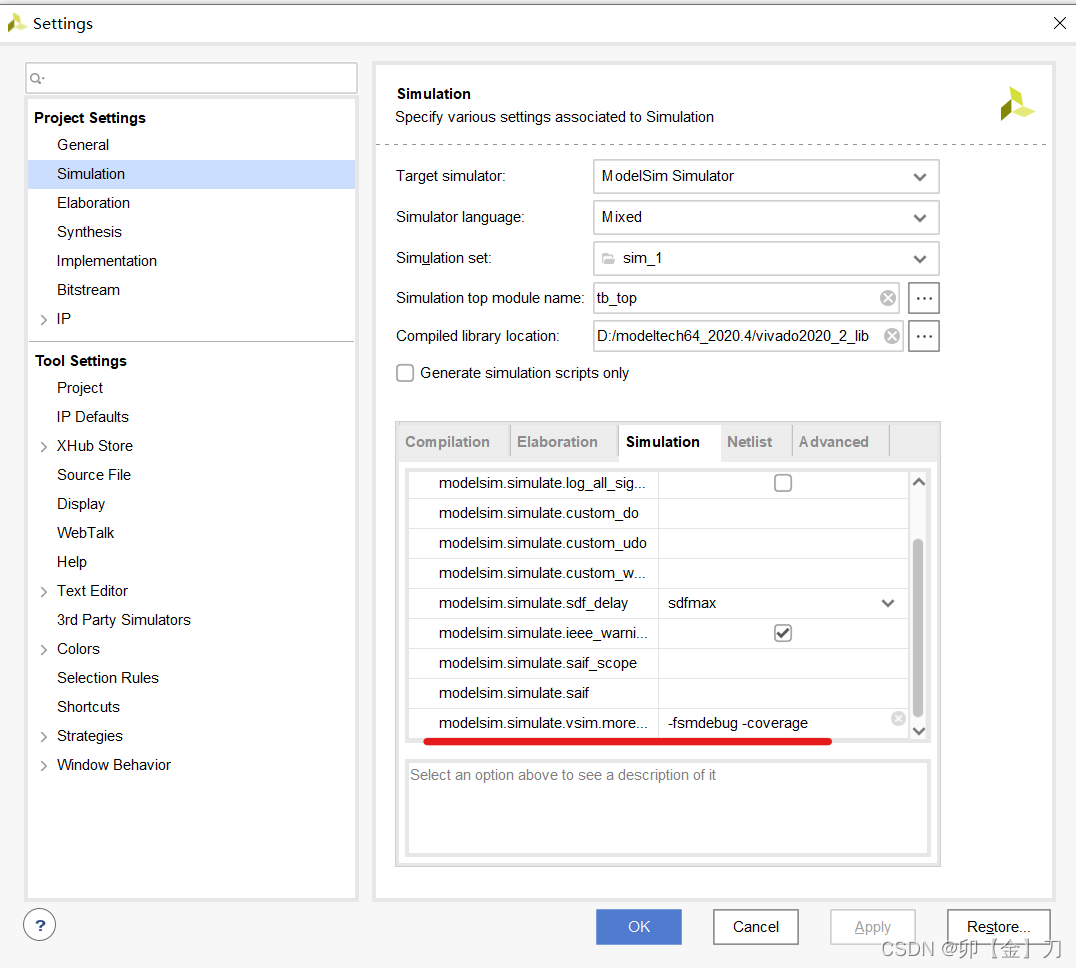
Task: Open the Advanced tab
Action: (x=833, y=441)
